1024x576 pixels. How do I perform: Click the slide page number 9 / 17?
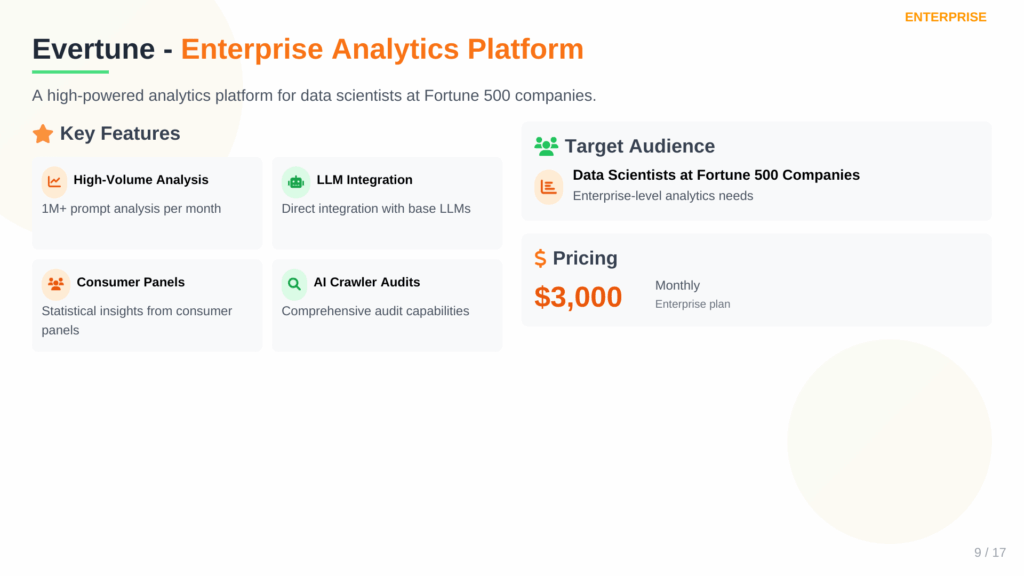990,552
